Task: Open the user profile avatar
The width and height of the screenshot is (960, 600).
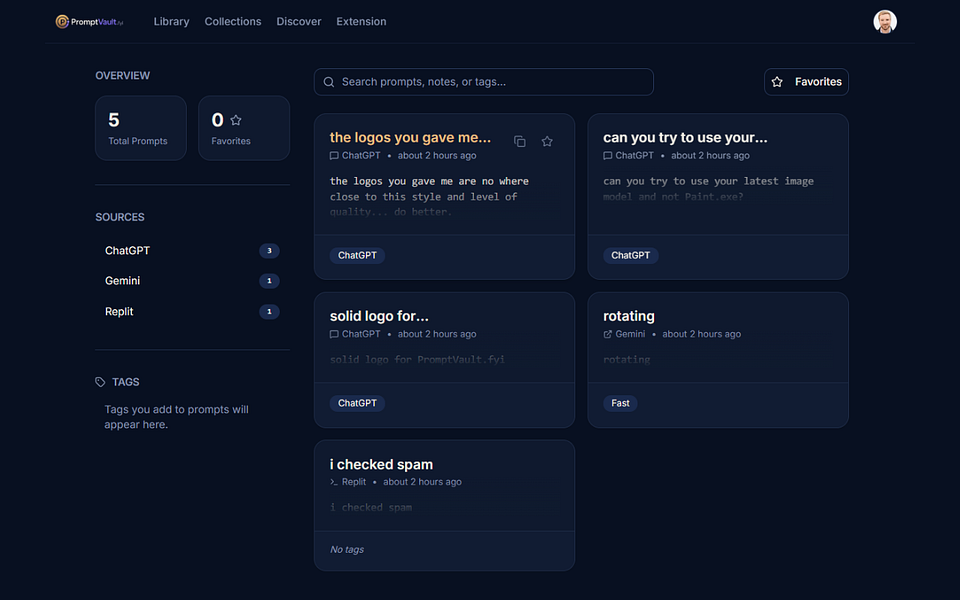Action: pos(885,21)
